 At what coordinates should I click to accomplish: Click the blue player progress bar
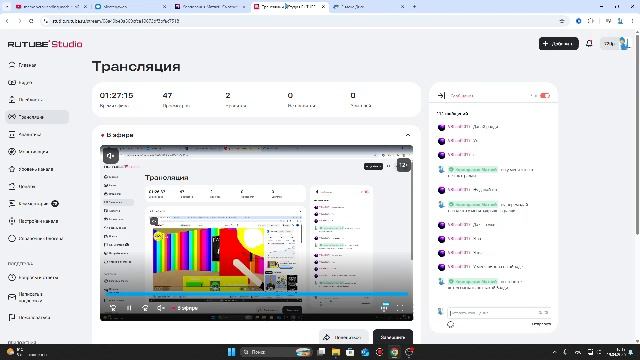pos(256,294)
